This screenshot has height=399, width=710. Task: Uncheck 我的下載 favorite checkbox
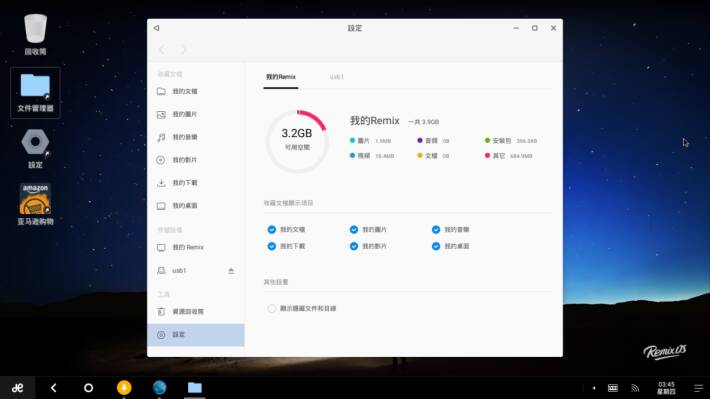(x=272, y=246)
